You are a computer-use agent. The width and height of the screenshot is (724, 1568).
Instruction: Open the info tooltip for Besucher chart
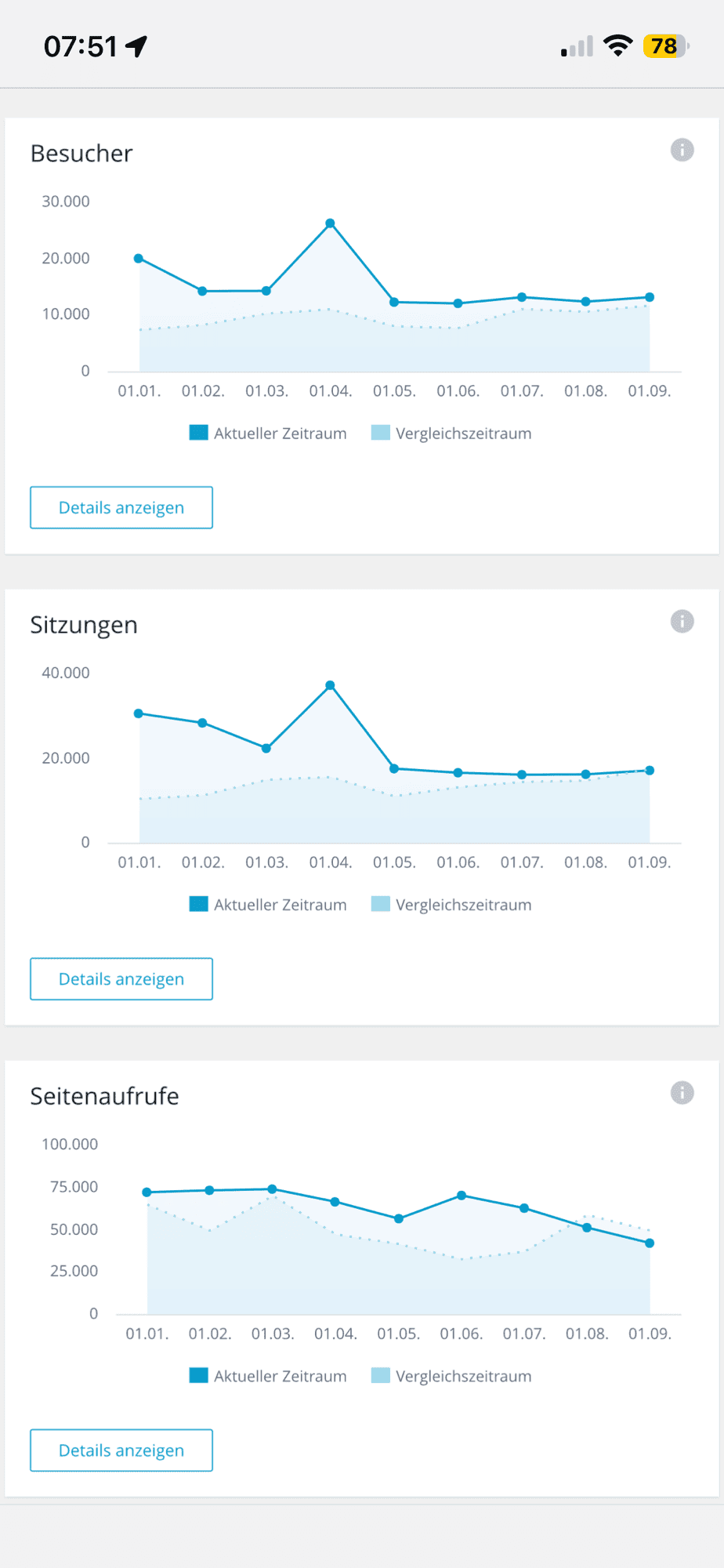coord(682,151)
